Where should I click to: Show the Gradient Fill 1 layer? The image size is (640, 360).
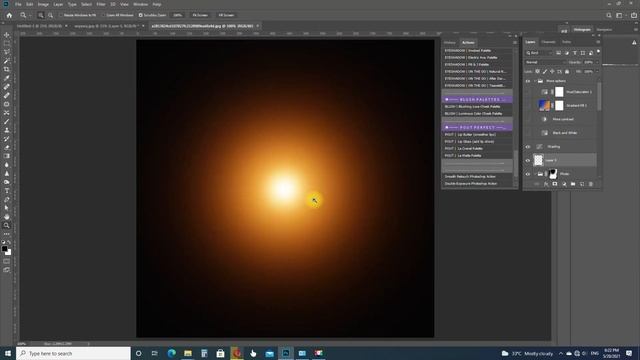click(x=528, y=105)
